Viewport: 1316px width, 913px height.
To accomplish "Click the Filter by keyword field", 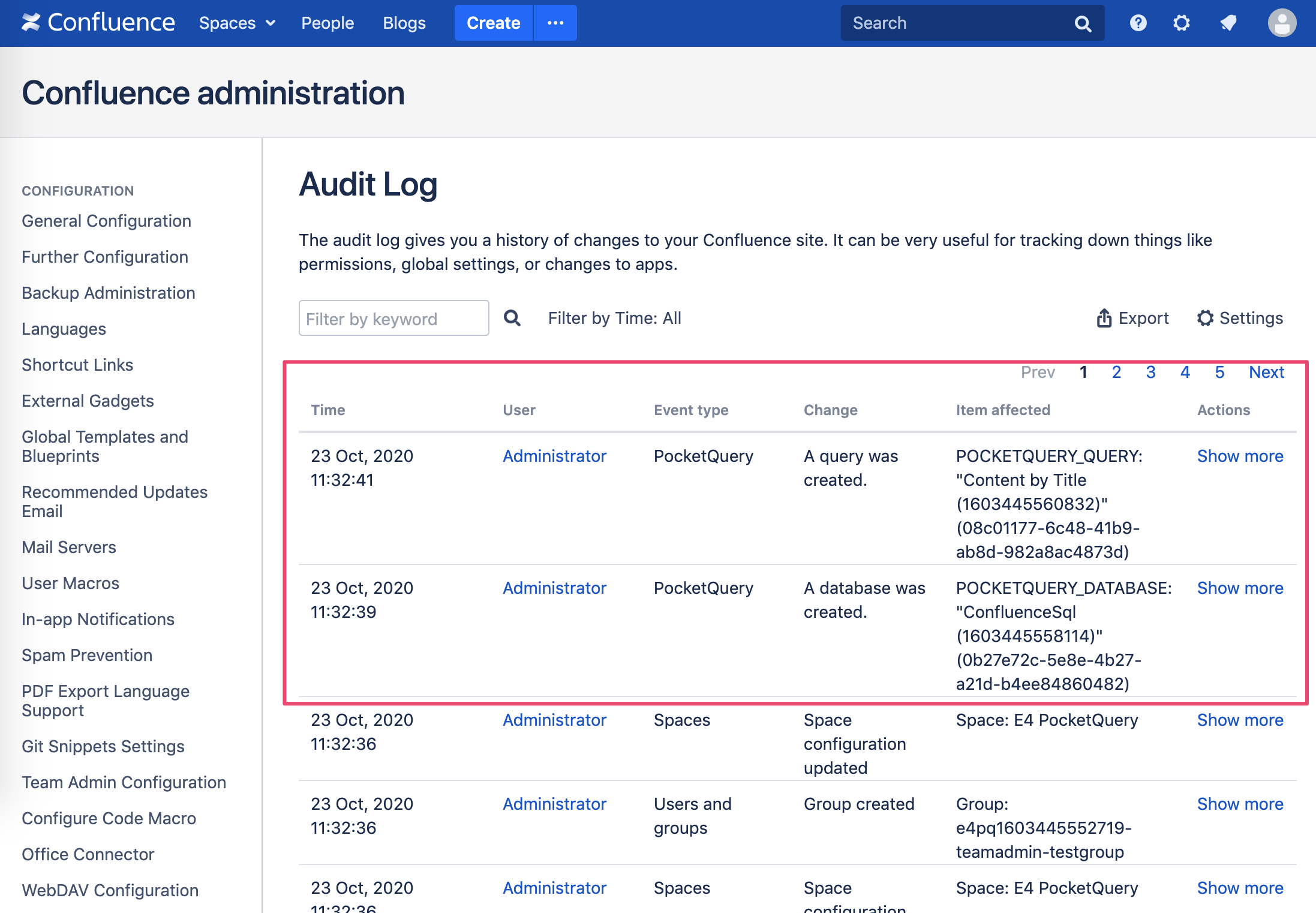I will coord(393,318).
